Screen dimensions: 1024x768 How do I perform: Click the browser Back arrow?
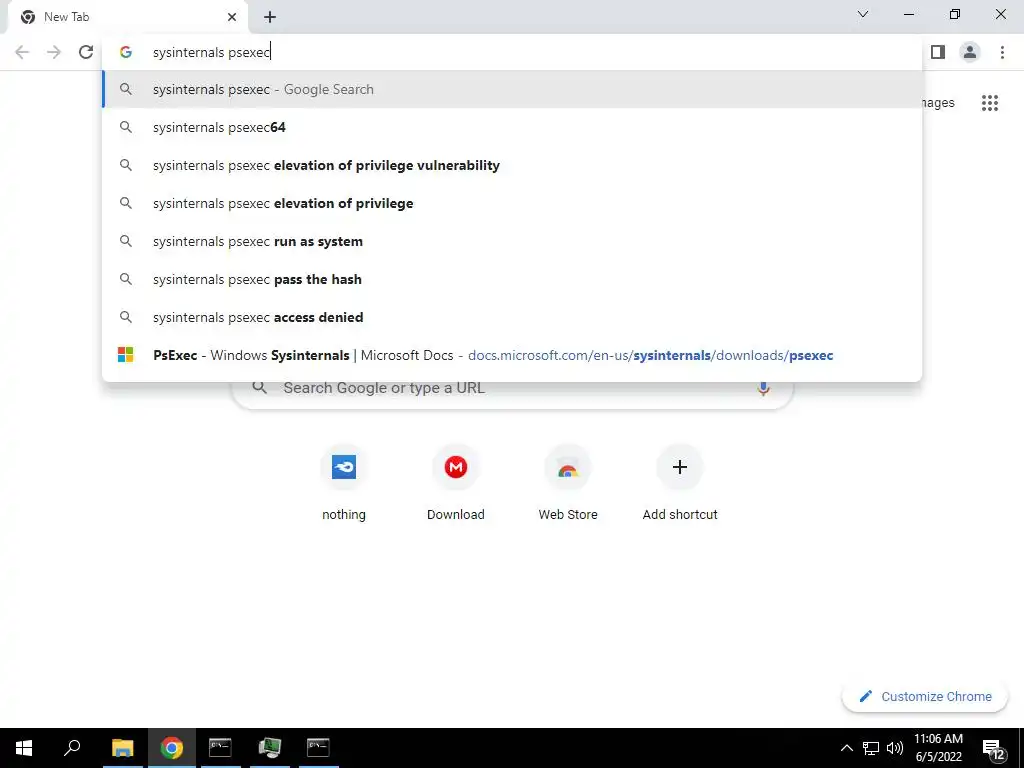click(22, 52)
